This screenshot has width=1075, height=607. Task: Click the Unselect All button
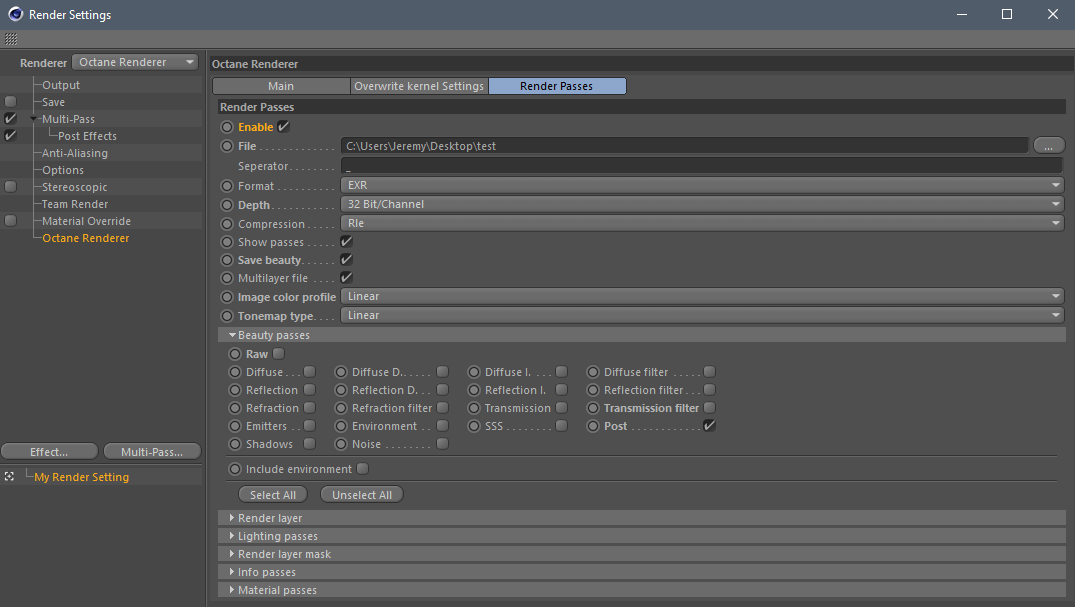[x=362, y=495]
